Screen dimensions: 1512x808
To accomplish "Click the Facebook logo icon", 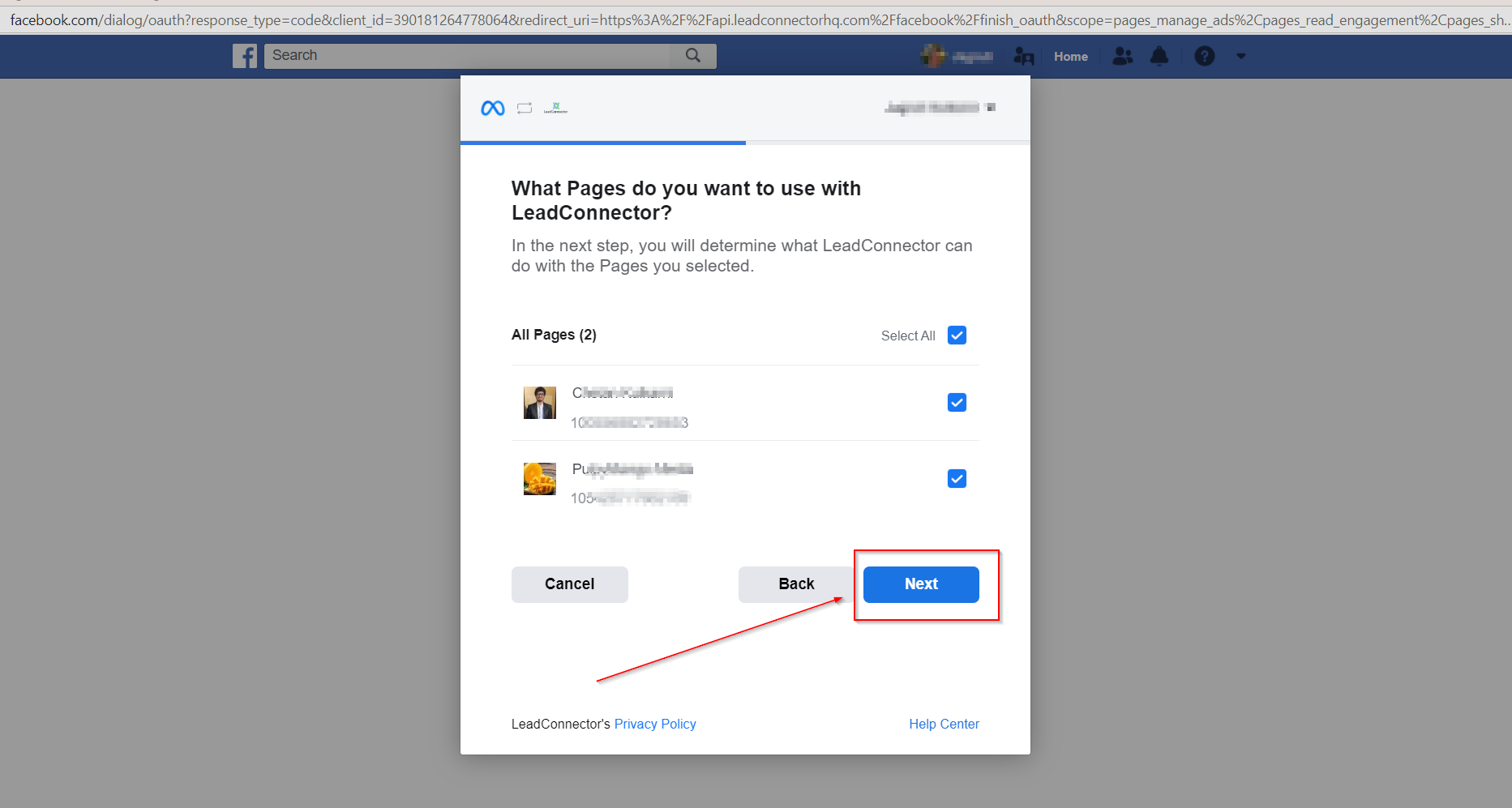I will [x=245, y=56].
